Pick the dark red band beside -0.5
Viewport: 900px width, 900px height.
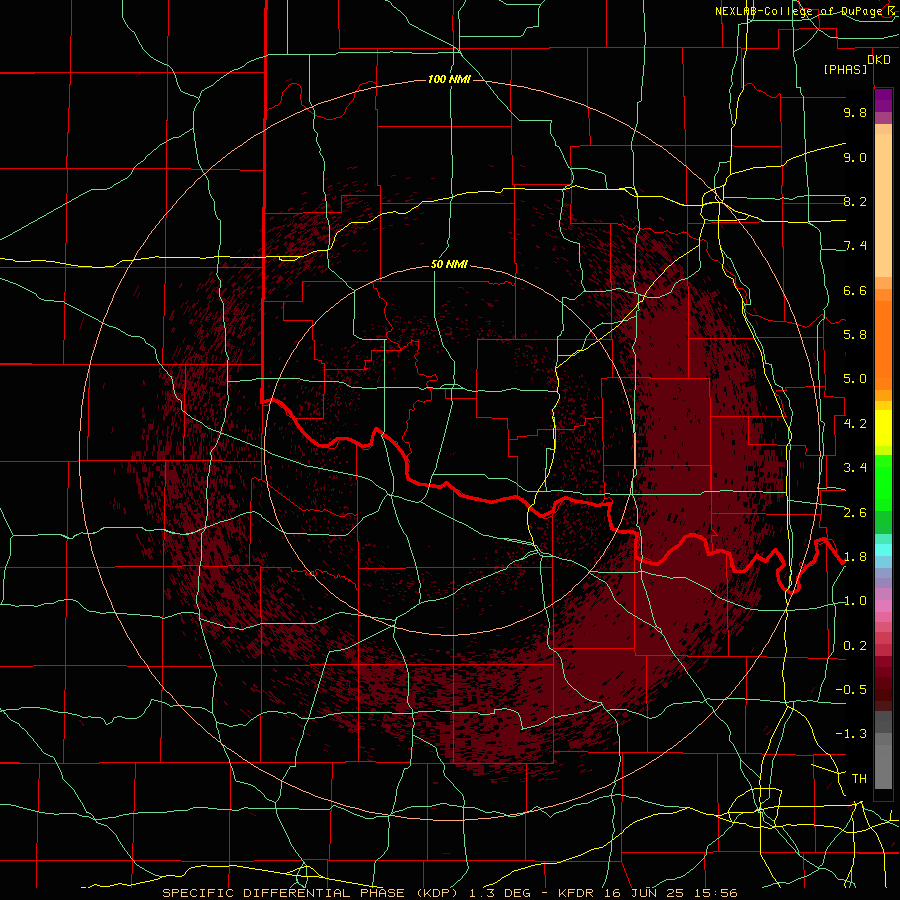pyautogui.click(x=883, y=690)
